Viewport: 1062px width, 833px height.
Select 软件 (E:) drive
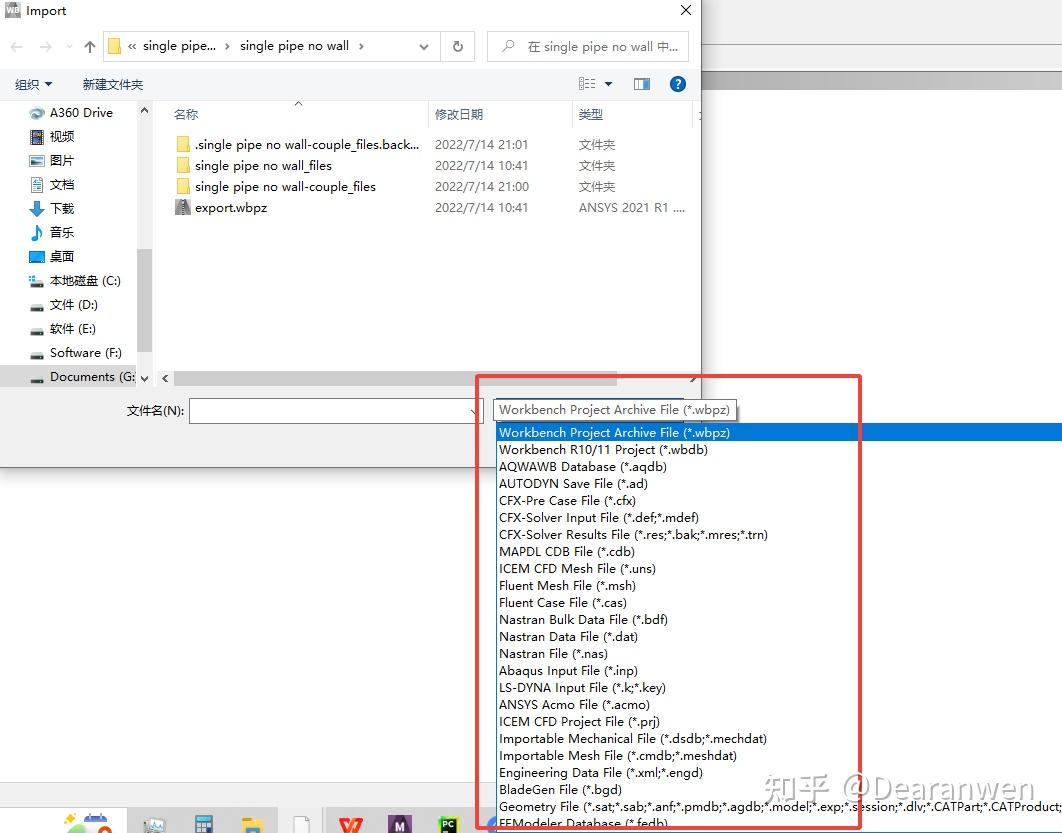[63, 328]
